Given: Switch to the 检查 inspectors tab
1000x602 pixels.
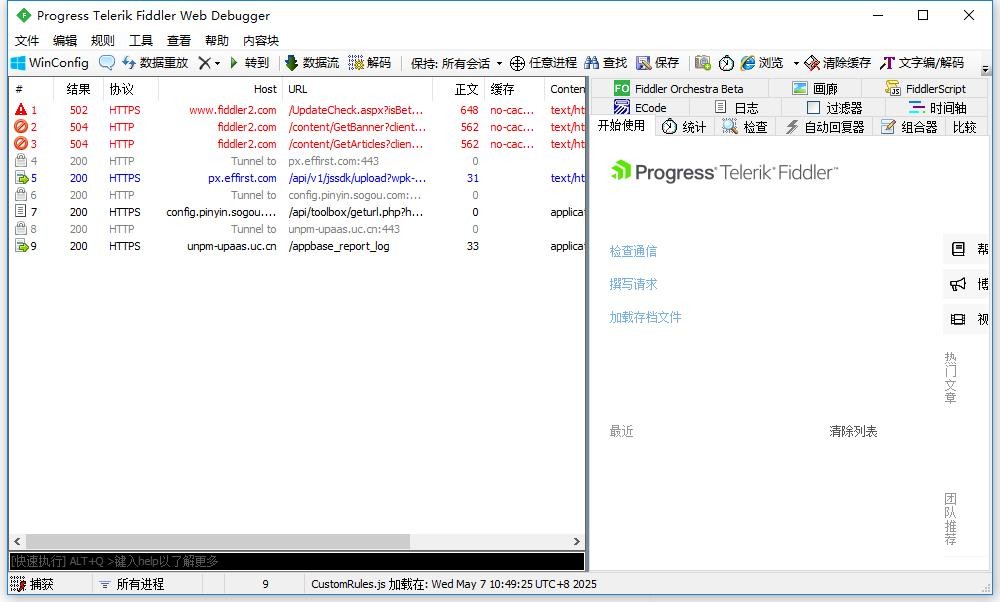Looking at the screenshot, I should tap(745, 127).
